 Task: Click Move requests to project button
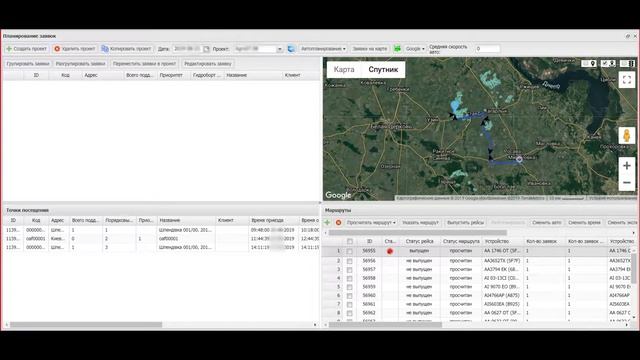[144, 64]
